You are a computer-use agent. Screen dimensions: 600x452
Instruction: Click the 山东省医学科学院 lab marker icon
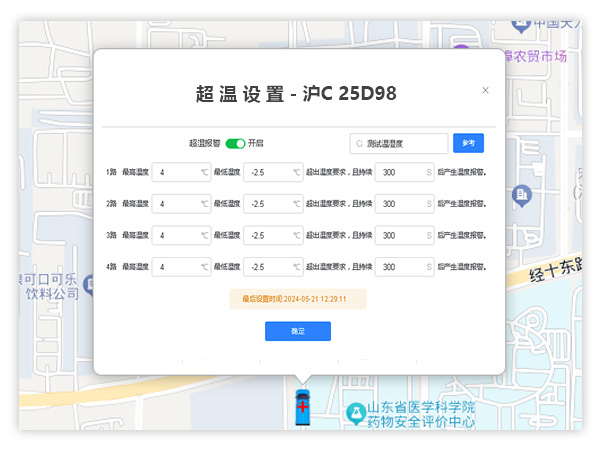click(354, 412)
